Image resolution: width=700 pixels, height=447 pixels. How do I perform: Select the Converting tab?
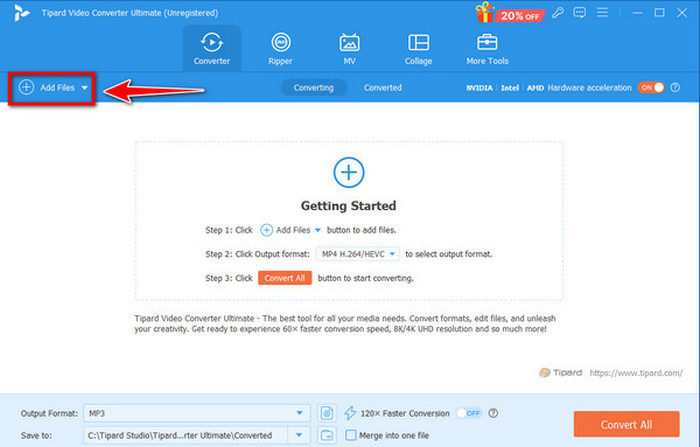point(313,88)
